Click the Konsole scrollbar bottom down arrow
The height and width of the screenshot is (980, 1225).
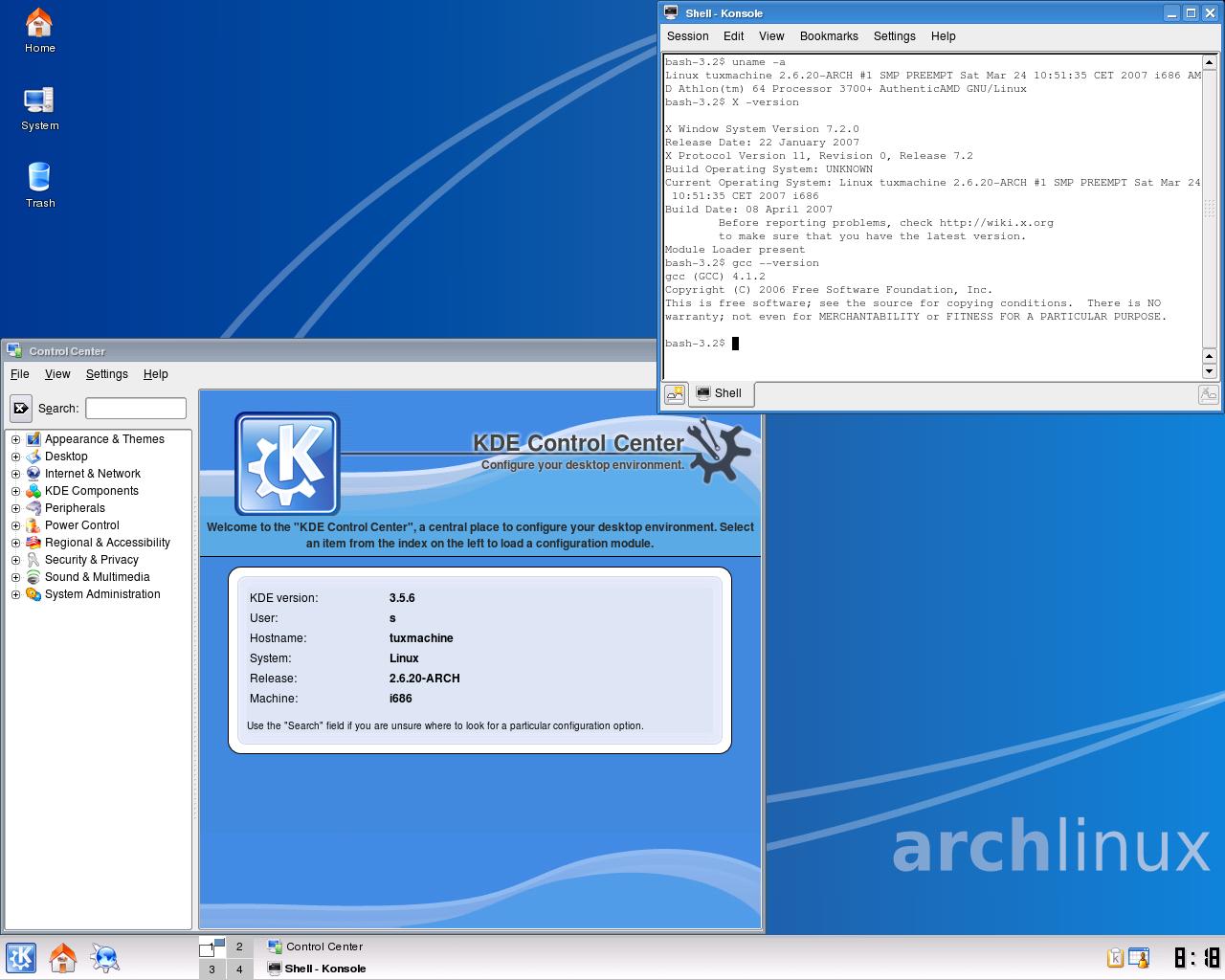click(1210, 371)
